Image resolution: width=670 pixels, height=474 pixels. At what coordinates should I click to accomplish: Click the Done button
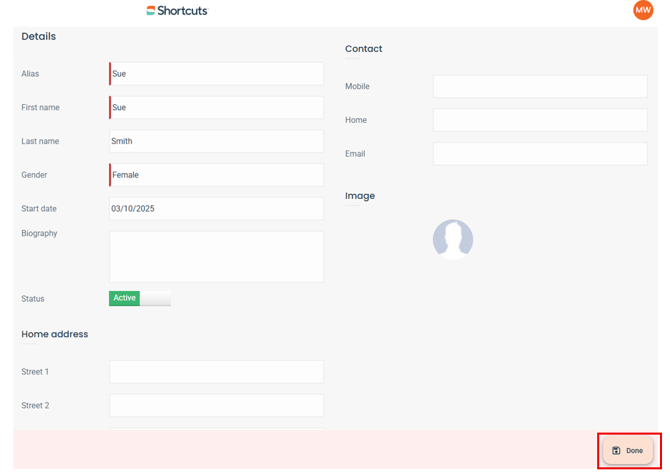pyautogui.click(x=628, y=451)
